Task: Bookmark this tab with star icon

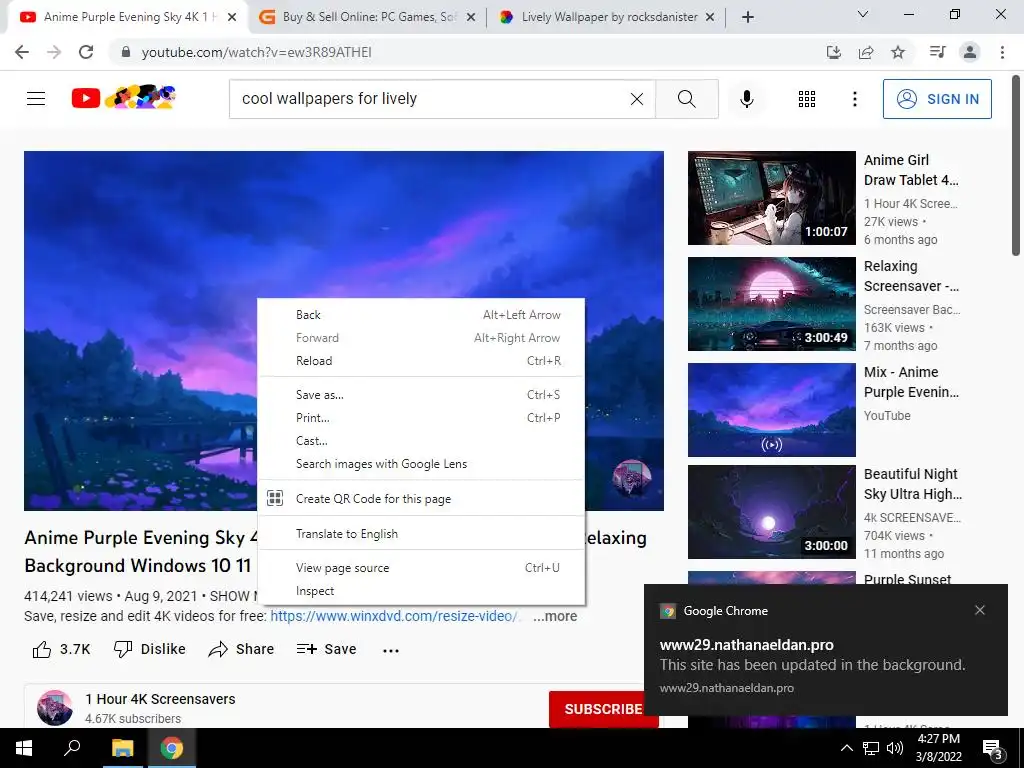Action: (898, 52)
